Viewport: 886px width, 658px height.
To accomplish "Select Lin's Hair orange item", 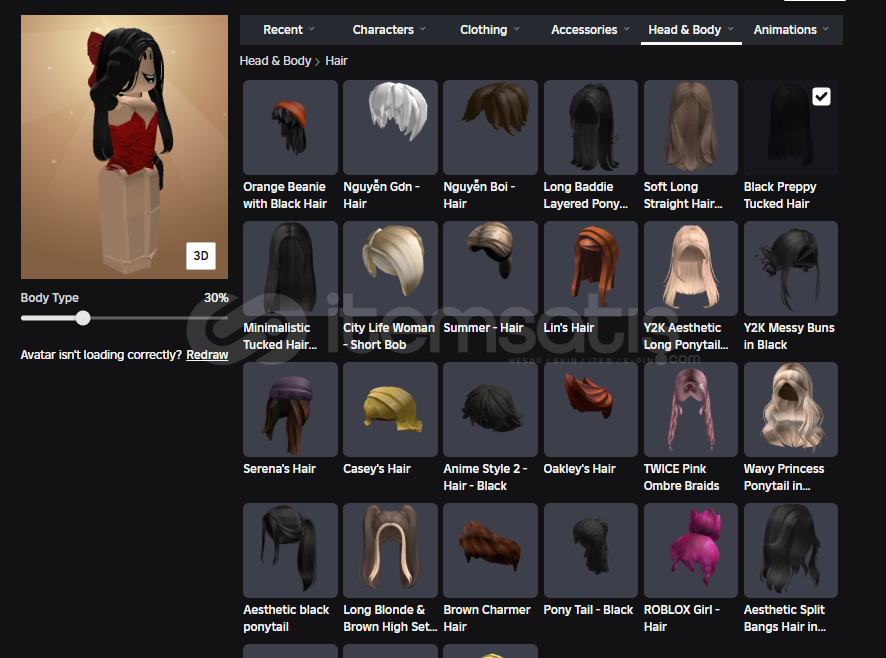I will (590, 269).
